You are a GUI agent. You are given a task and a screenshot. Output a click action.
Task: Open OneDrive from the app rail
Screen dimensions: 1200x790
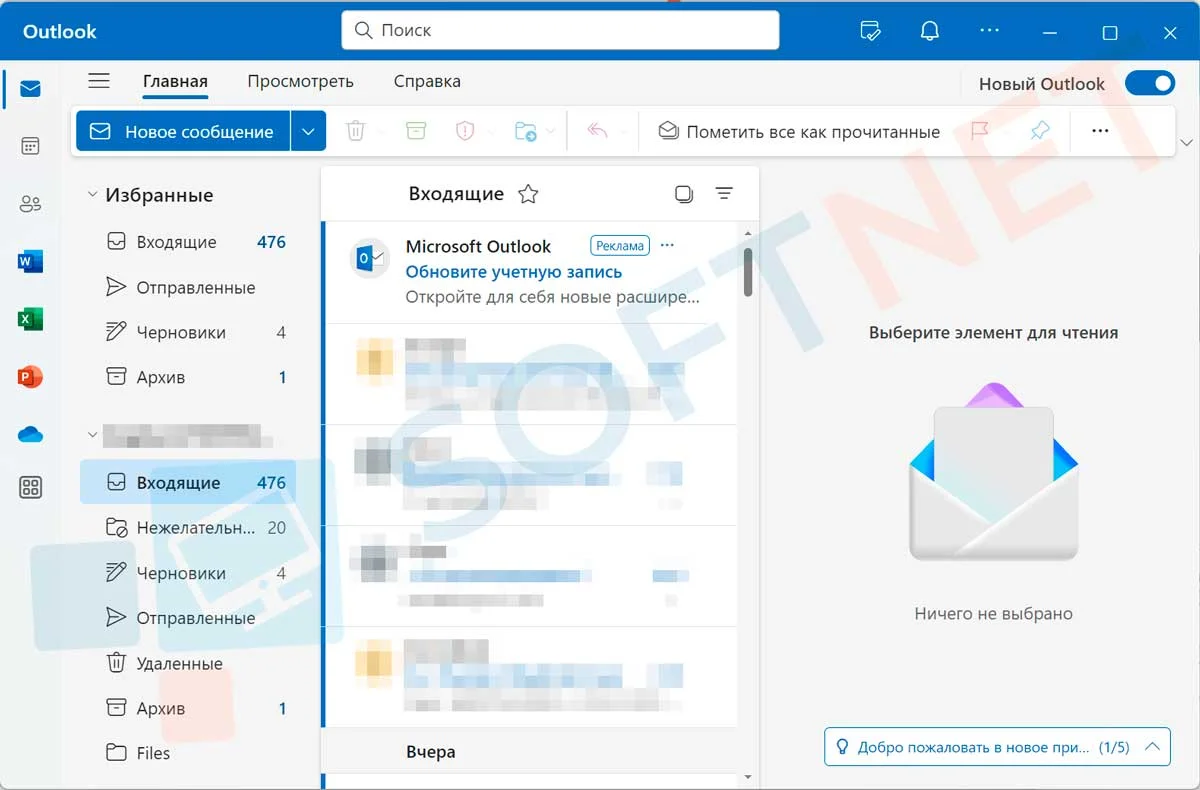30,434
